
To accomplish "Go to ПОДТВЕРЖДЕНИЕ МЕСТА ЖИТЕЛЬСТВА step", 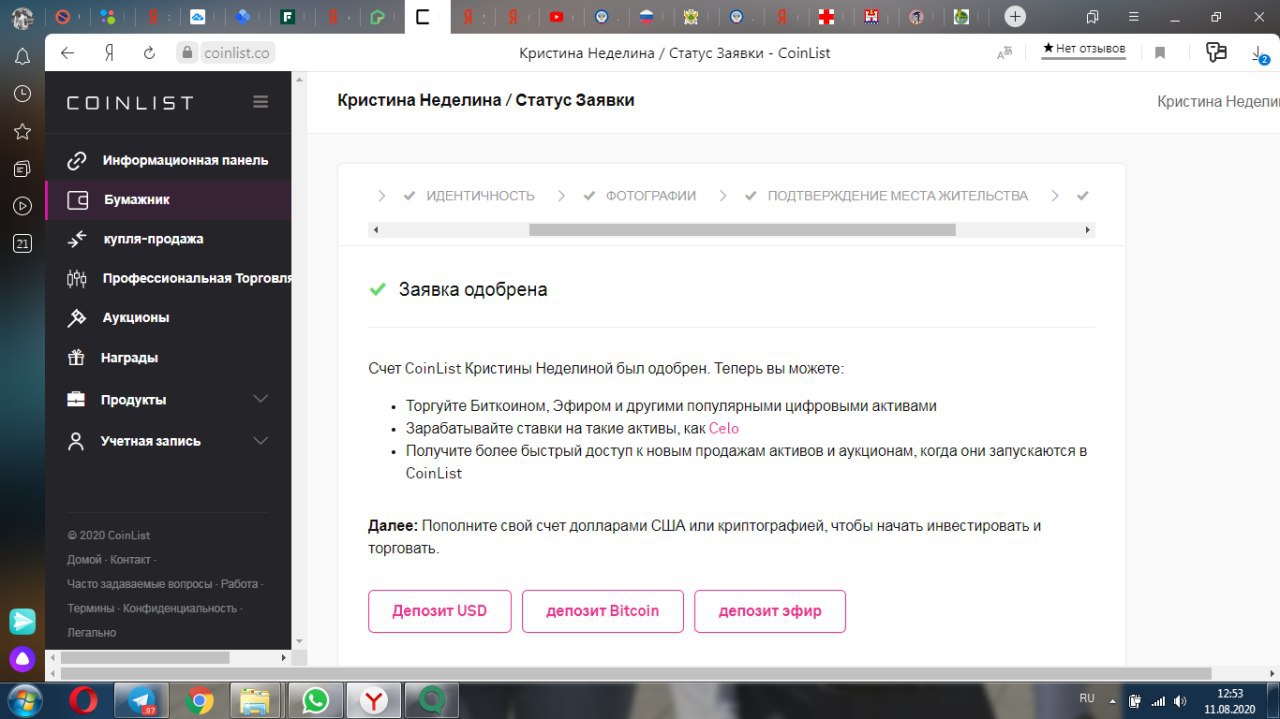I will coord(897,196).
